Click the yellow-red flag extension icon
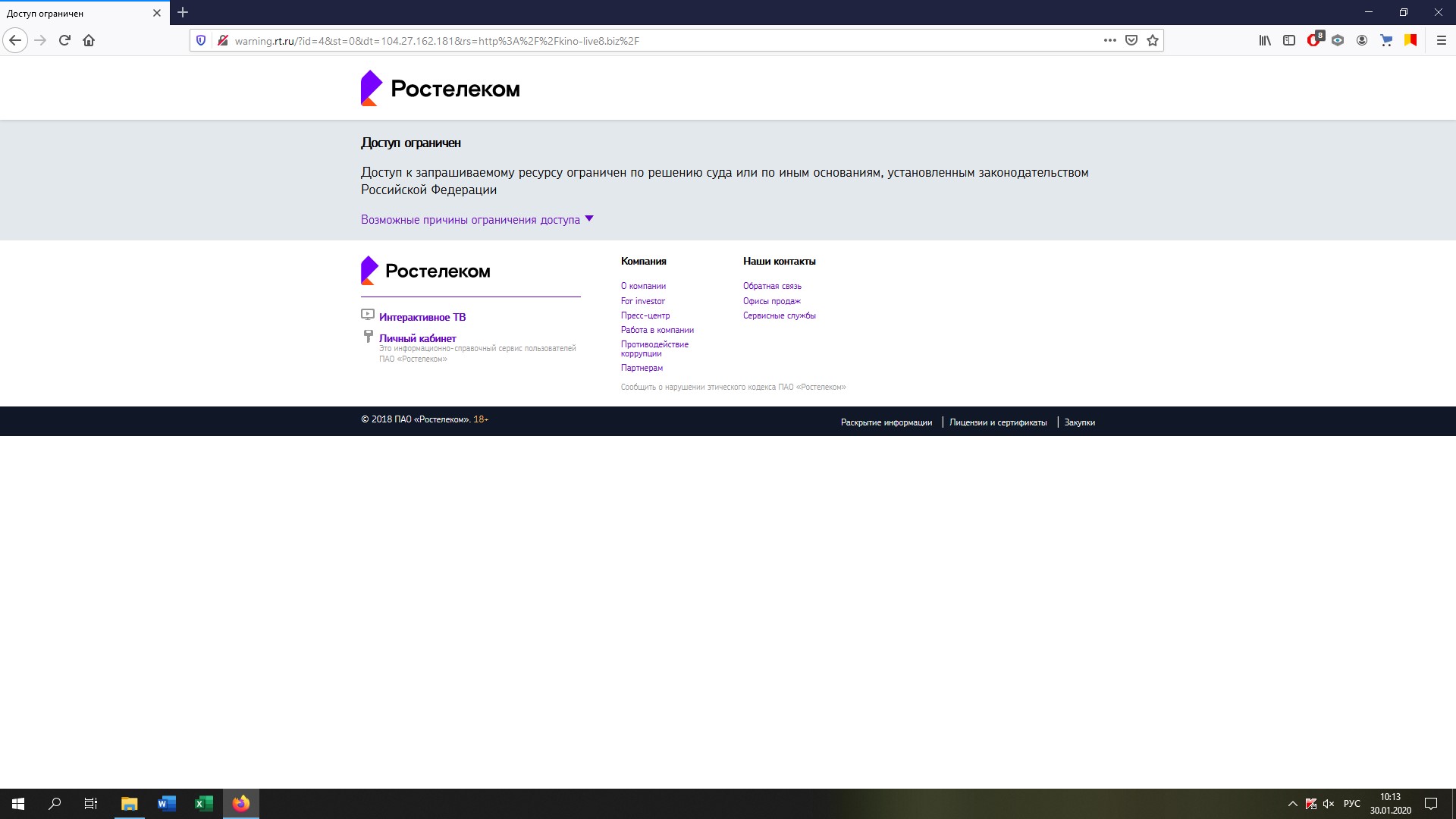Screen dimensions: 1456x819 click(1410, 40)
